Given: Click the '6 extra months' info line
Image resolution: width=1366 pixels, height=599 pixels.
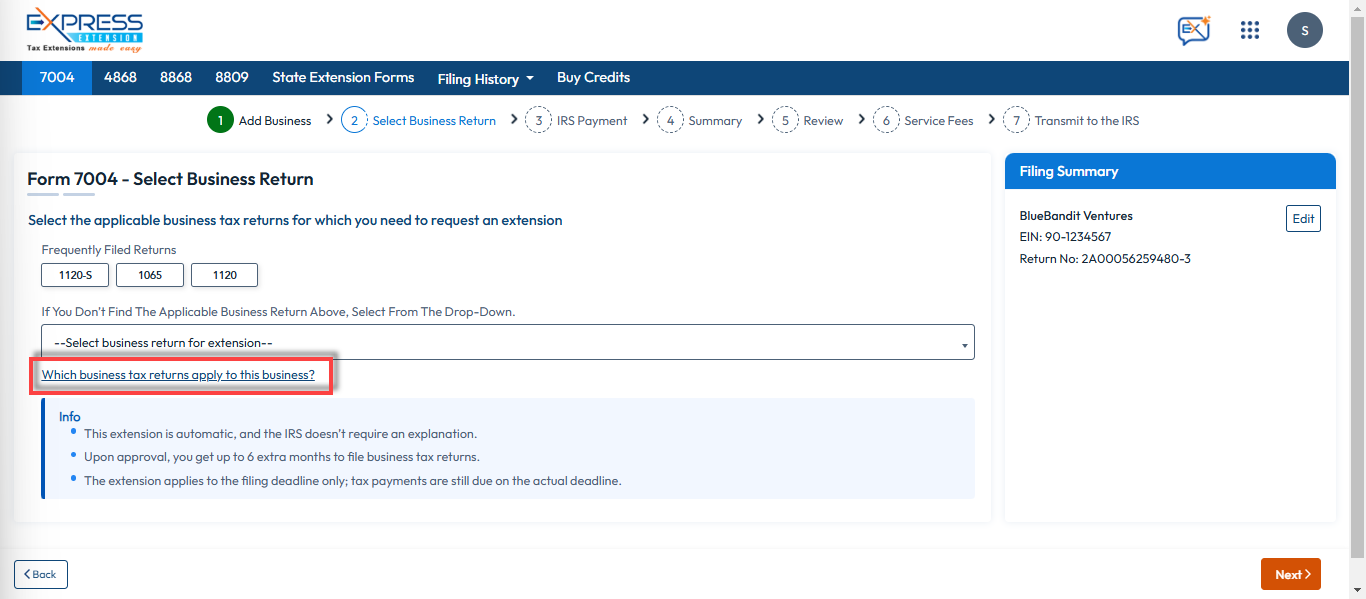Looking at the screenshot, I should click(x=282, y=457).
